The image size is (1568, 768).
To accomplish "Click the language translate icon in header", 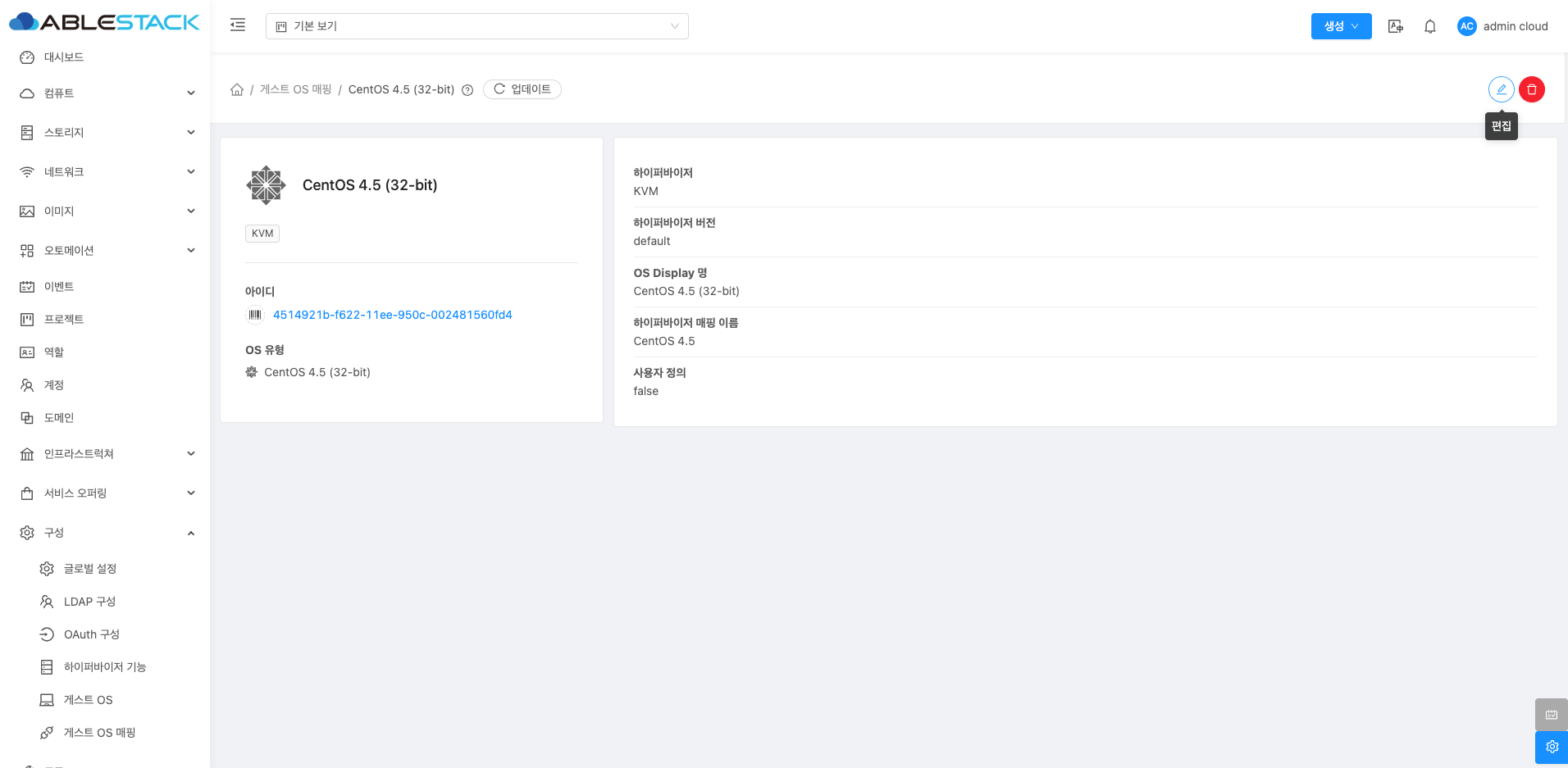I will coord(1395,26).
